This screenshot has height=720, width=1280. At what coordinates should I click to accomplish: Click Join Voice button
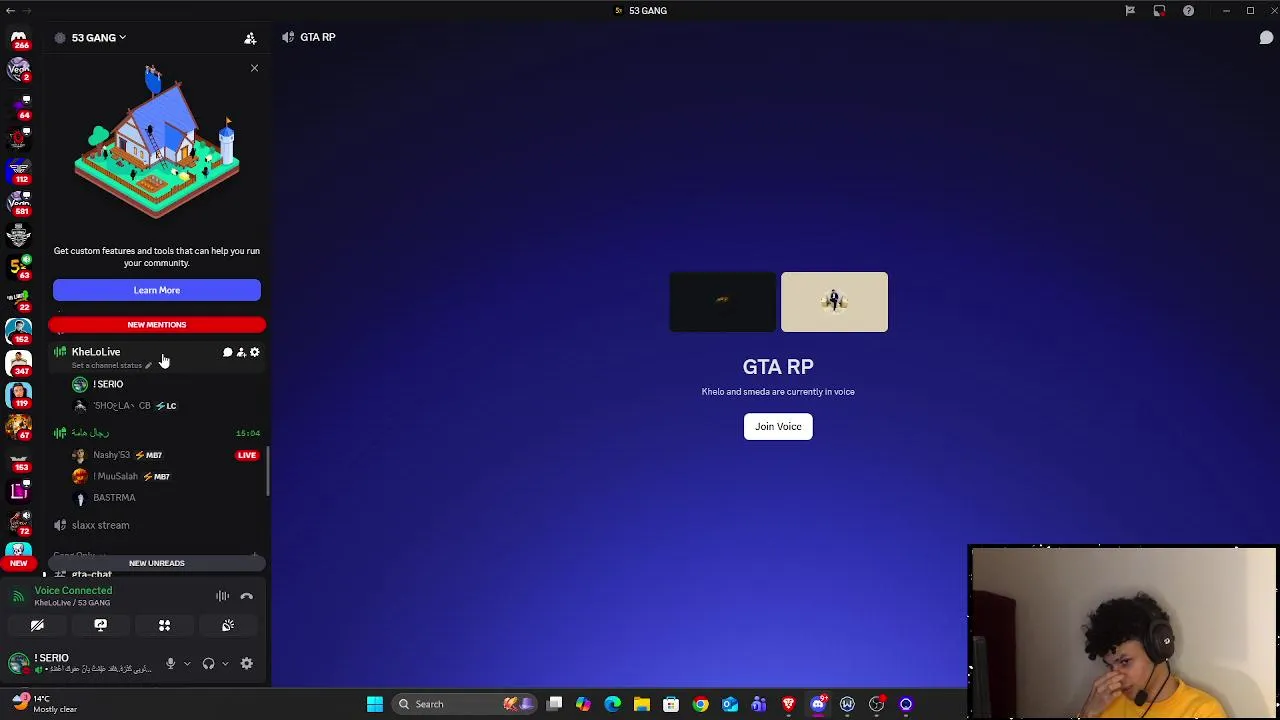click(x=778, y=426)
